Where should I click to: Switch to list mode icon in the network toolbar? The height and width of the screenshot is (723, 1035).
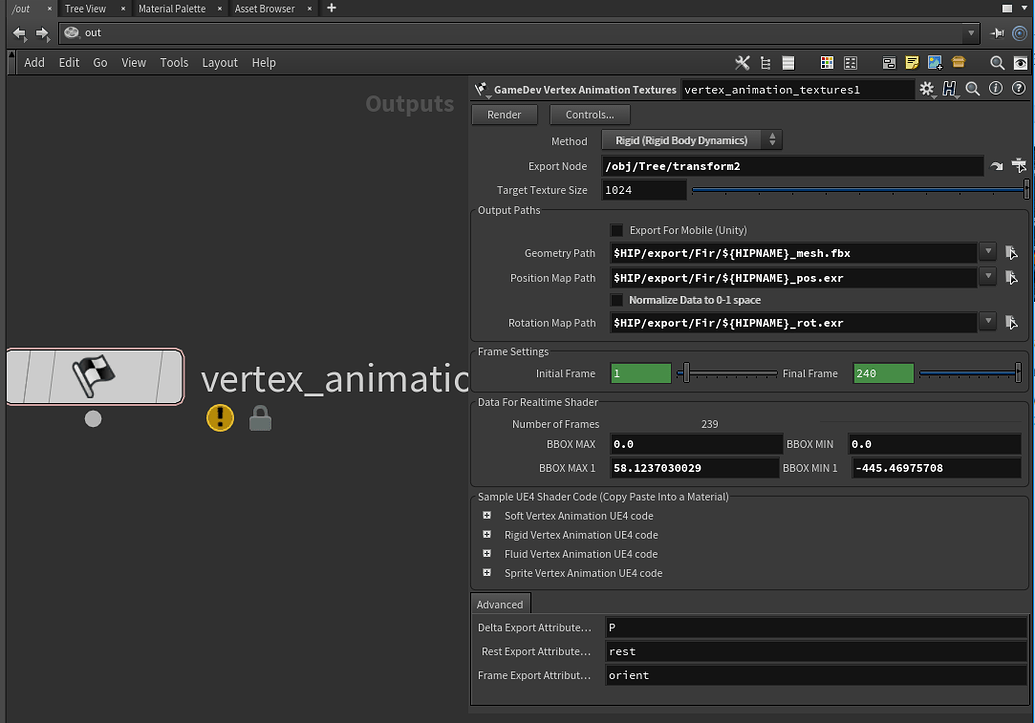click(788, 63)
